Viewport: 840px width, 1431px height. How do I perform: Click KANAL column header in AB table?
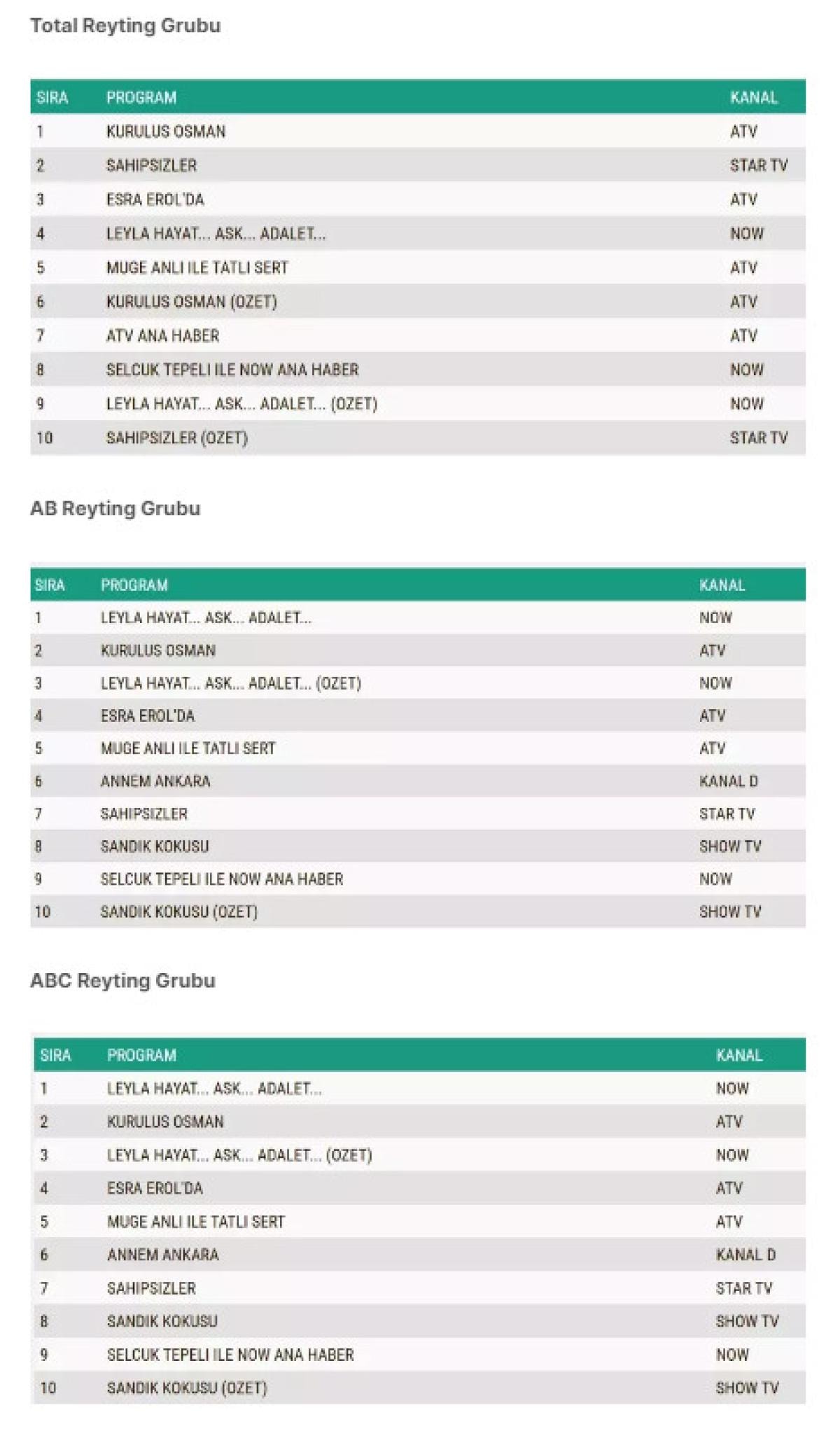tap(722, 585)
